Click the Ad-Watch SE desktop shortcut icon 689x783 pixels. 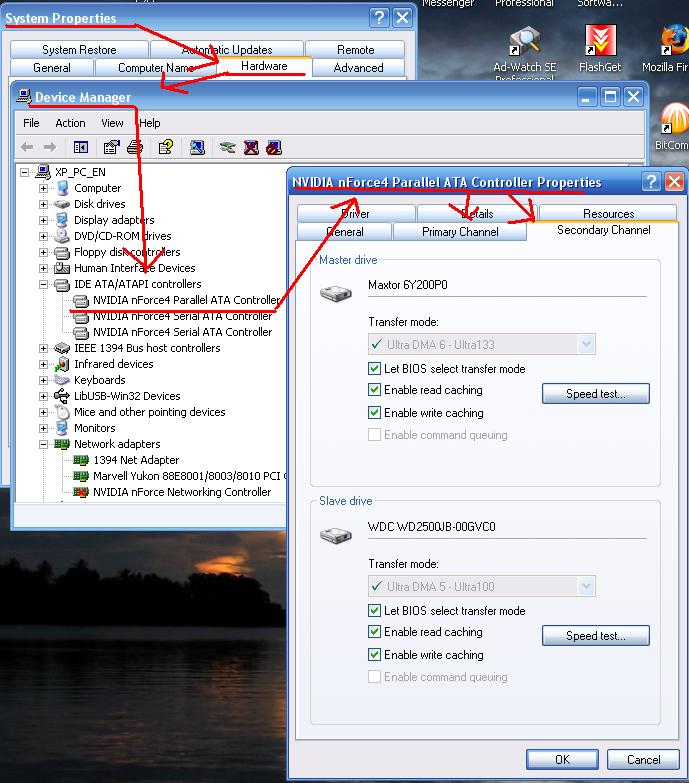524,41
